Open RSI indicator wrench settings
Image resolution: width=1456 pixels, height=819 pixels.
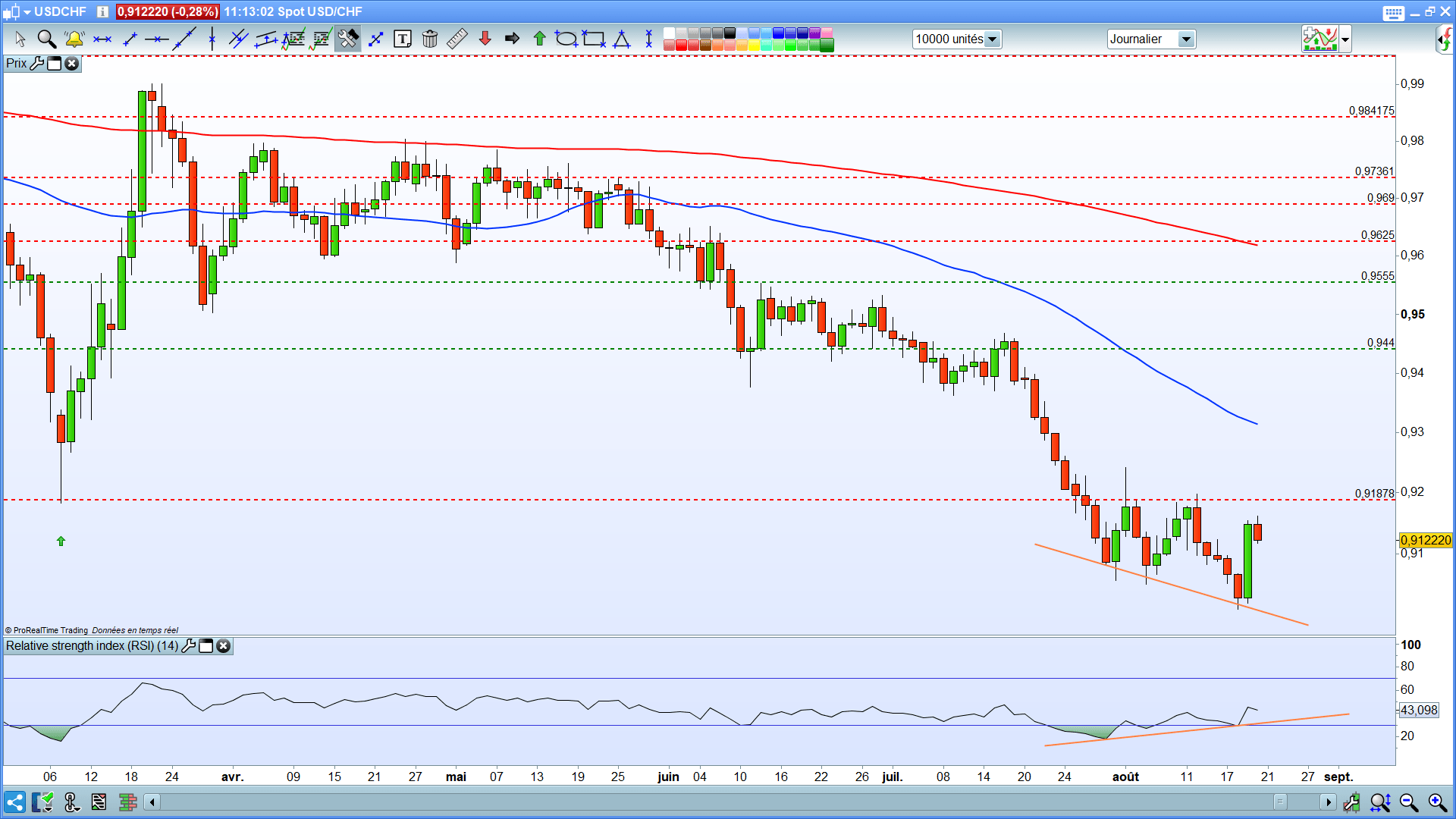click(x=189, y=646)
